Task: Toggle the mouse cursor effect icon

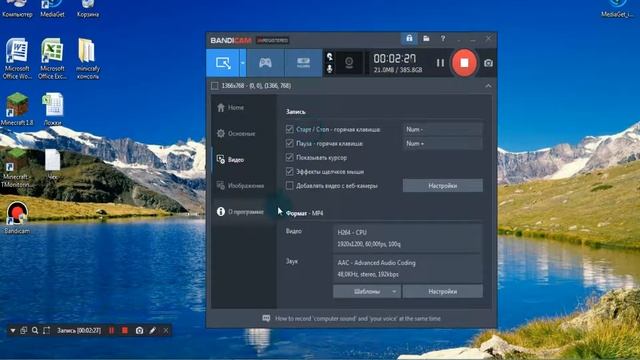Action: pos(330,57)
